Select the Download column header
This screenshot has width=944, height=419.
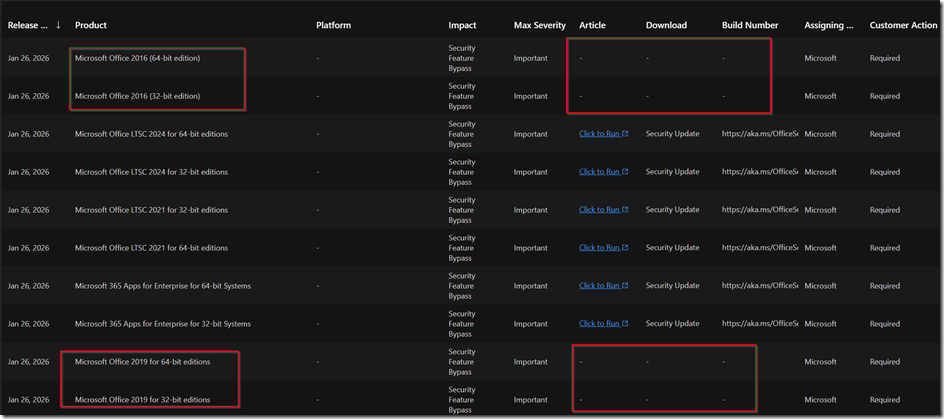coord(666,25)
